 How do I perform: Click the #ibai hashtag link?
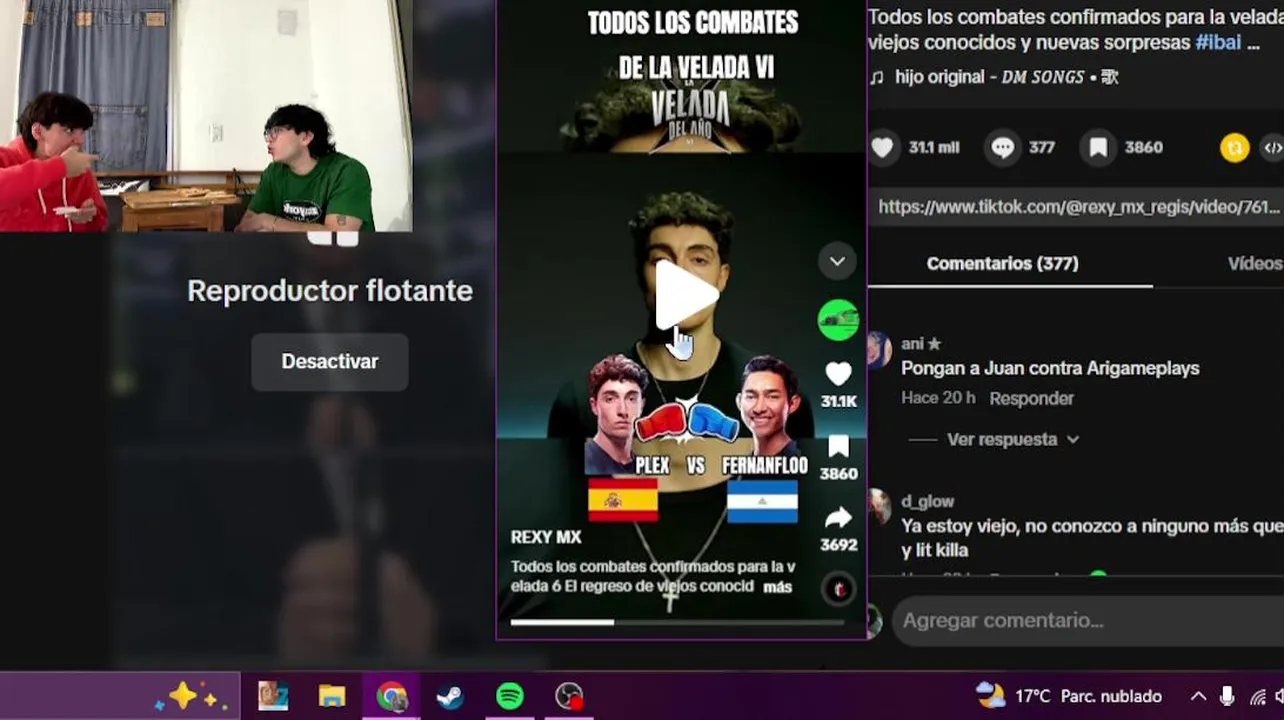click(1218, 43)
